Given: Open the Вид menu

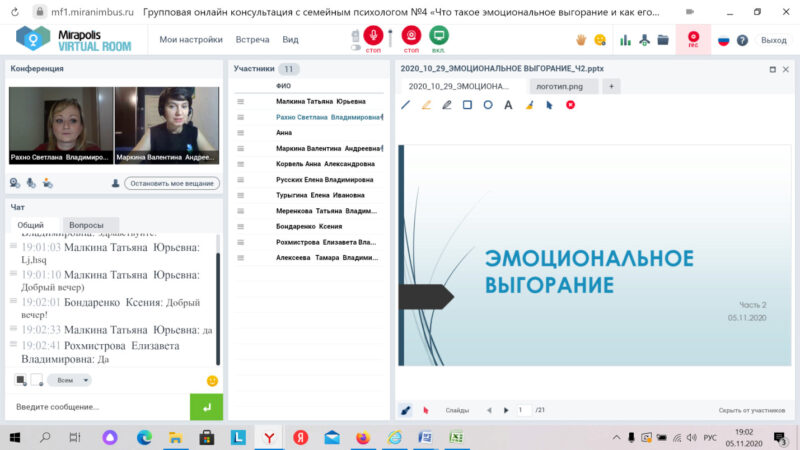Looking at the screenshot, I should pos(290,39).
